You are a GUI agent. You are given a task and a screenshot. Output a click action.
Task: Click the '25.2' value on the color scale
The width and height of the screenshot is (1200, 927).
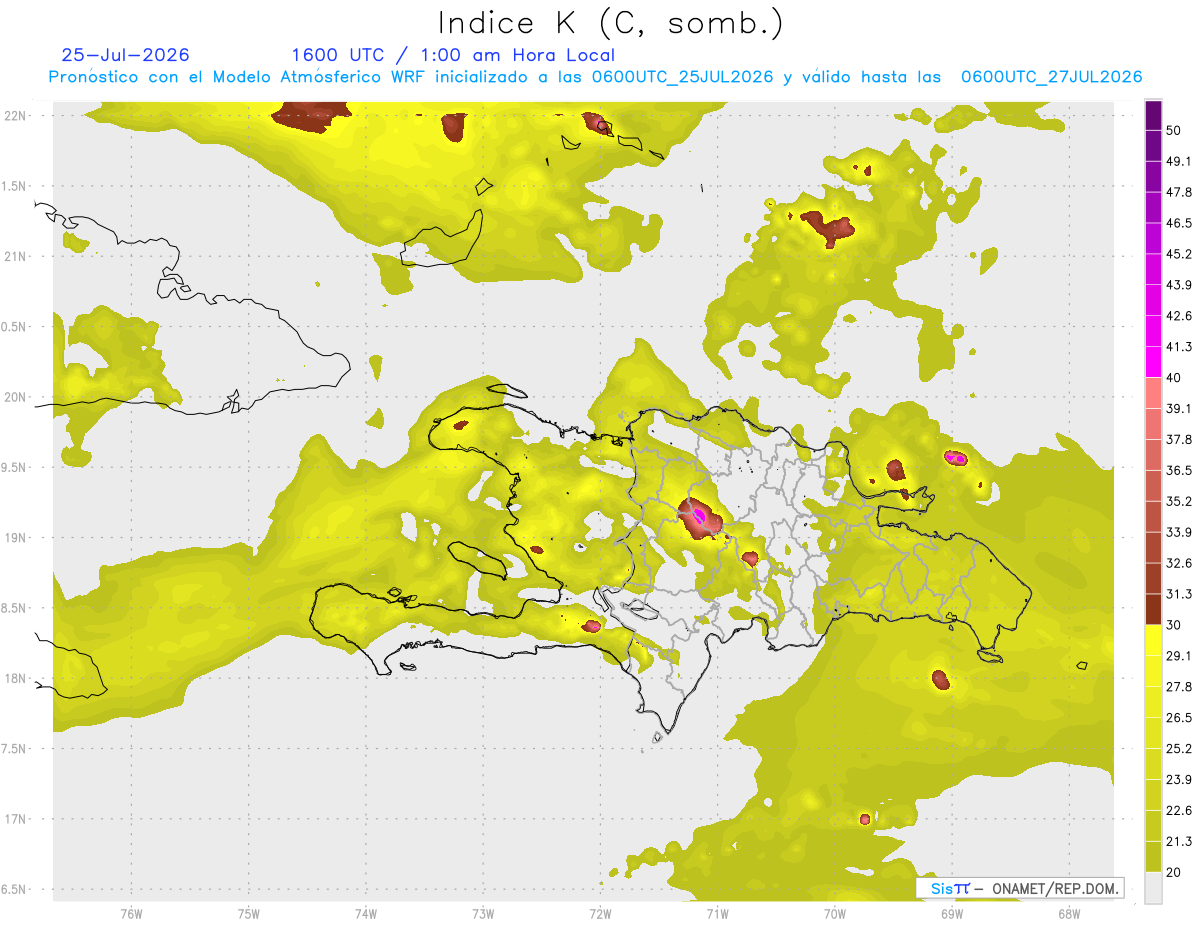coord(1179,748)
